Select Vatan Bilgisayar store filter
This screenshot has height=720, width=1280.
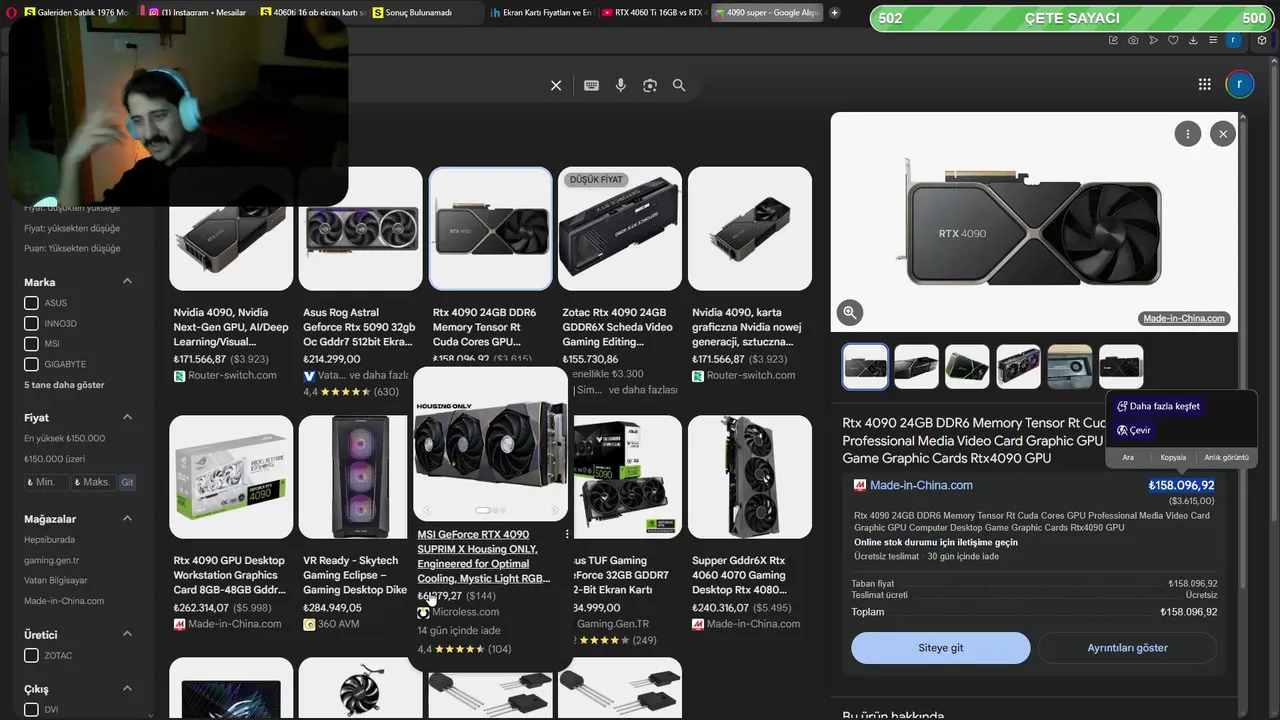[55, 580]
